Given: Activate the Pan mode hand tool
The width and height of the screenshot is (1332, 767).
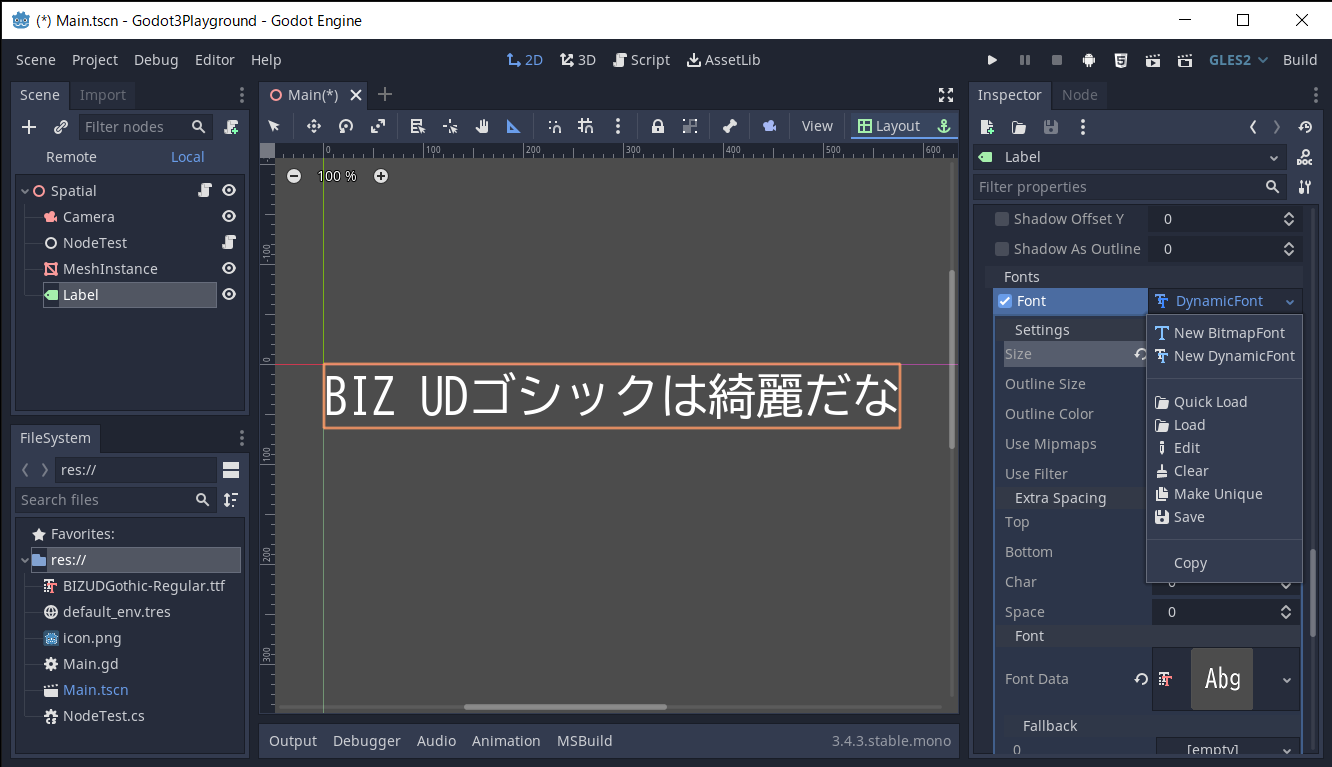Looking at the screenshot, I should tap(482, 126).
